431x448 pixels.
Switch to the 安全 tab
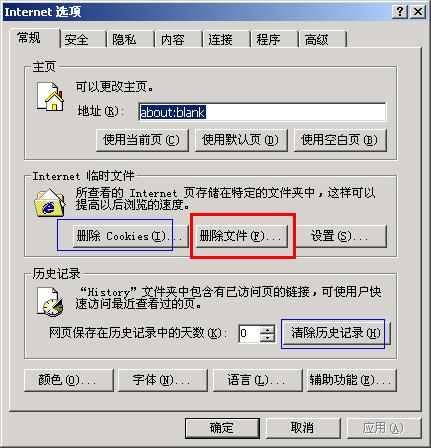(x=77, y=40)
